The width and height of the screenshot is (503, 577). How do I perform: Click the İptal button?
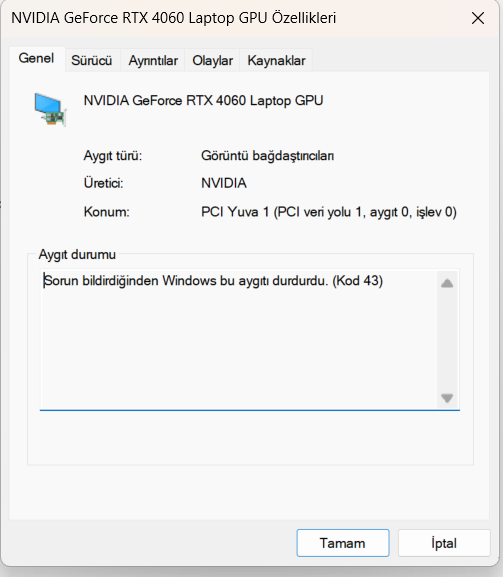[x=444, y=543]
